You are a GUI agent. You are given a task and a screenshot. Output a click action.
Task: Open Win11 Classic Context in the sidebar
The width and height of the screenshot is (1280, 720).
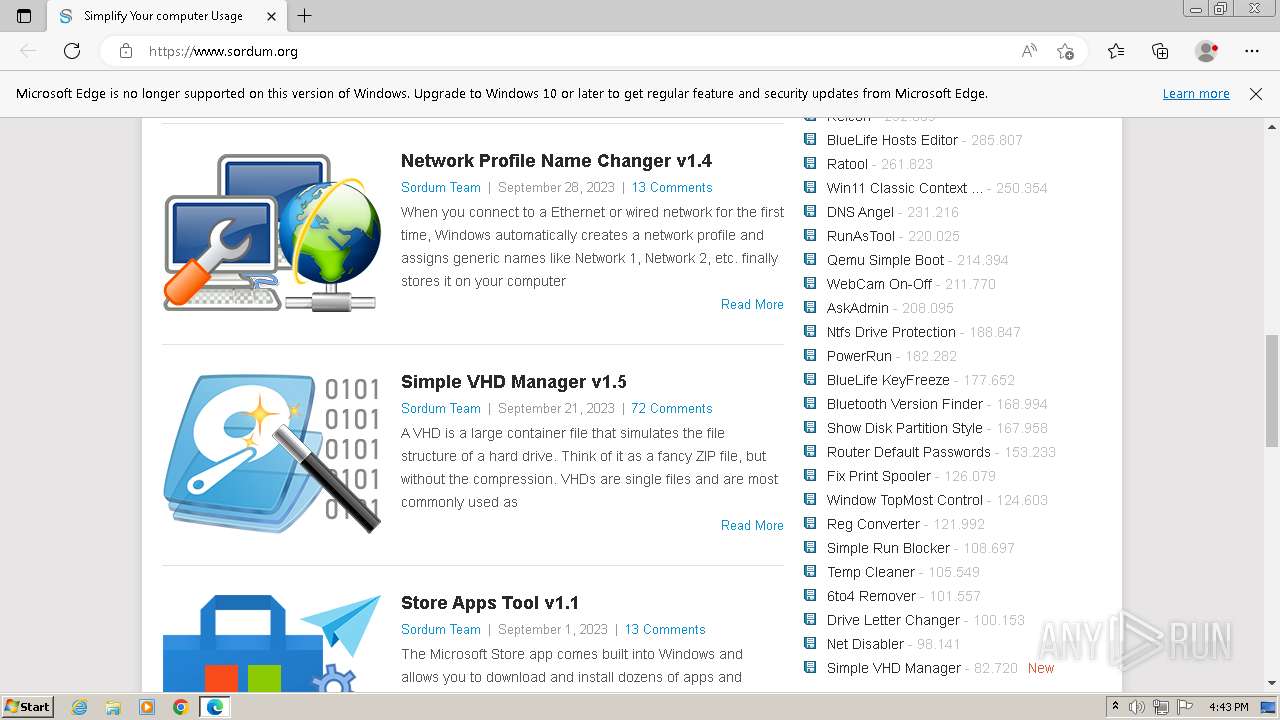pos(905,188)
